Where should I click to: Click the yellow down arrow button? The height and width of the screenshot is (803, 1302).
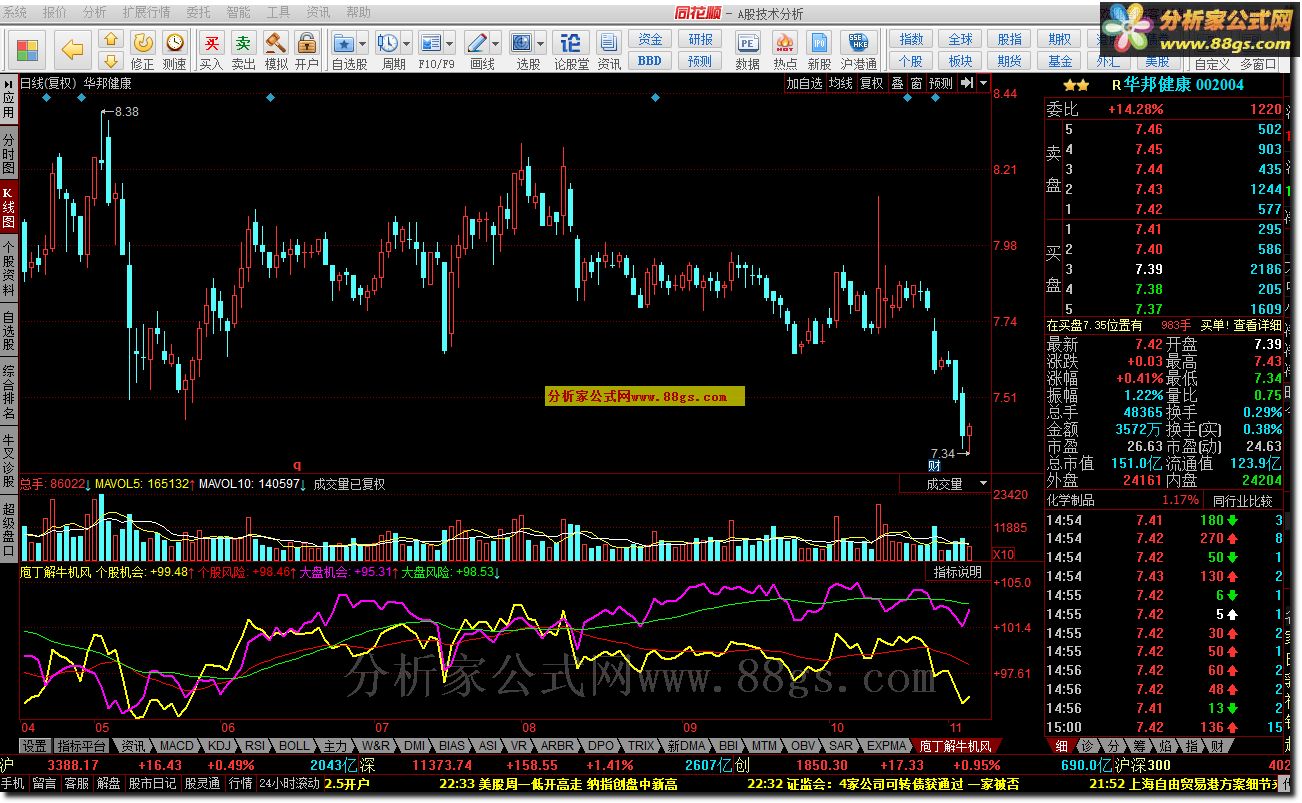pos(112,61)
